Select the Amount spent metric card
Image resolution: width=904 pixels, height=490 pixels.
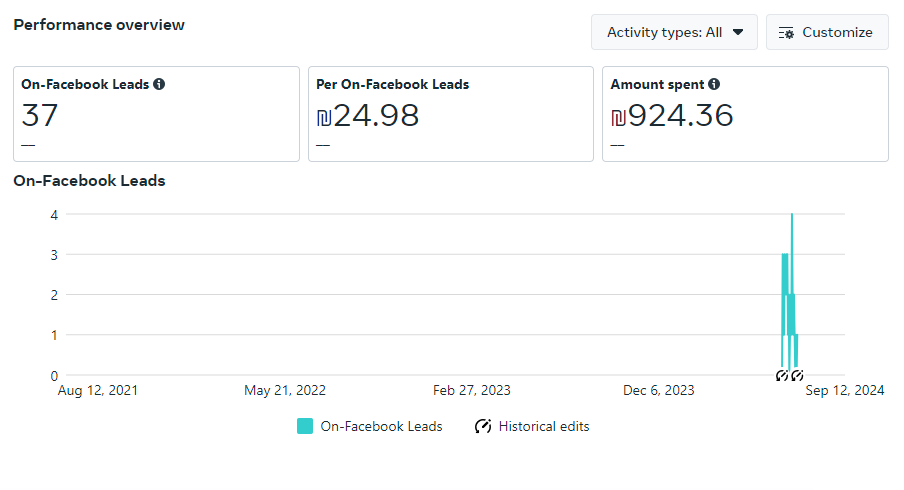[x=745, y=114]
